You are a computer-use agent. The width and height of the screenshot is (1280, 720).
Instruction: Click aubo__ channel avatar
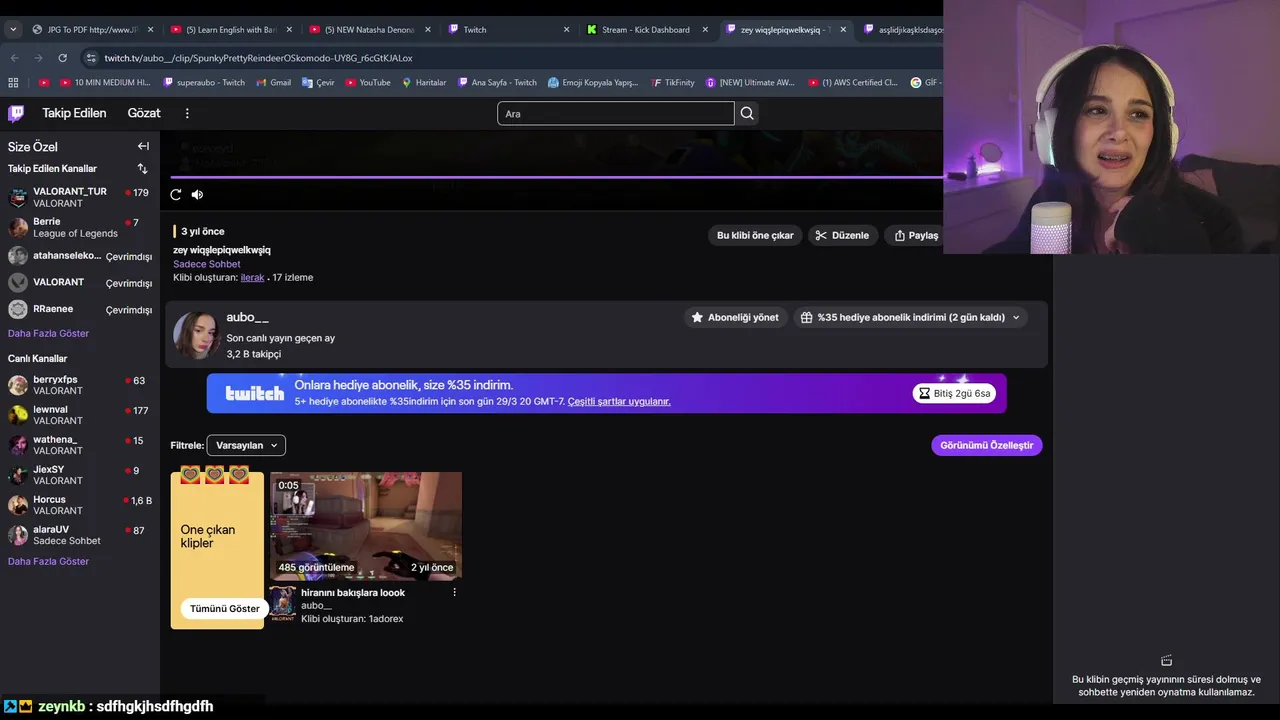[196, 335]
